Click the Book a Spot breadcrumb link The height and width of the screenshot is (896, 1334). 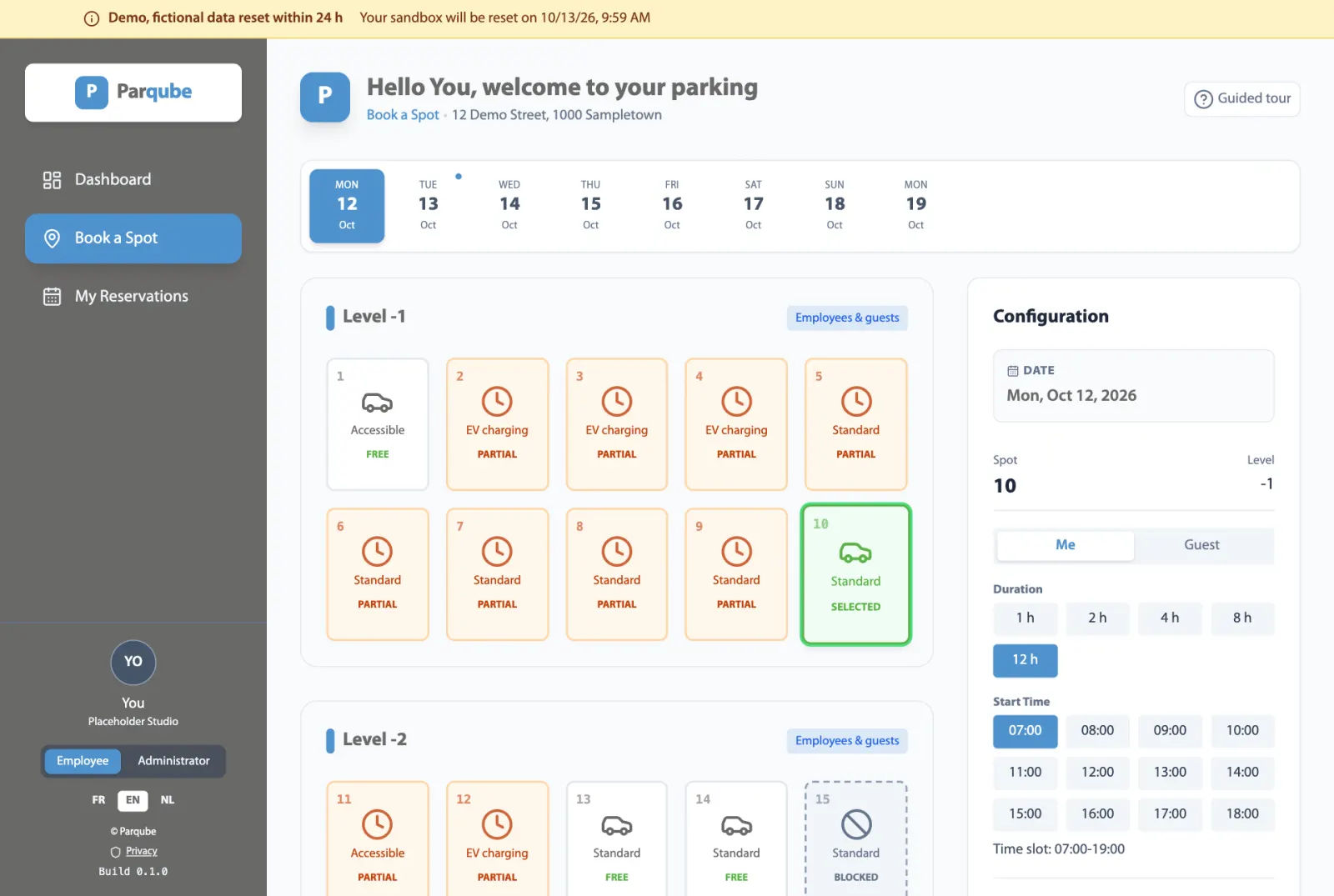pos(403,115)
